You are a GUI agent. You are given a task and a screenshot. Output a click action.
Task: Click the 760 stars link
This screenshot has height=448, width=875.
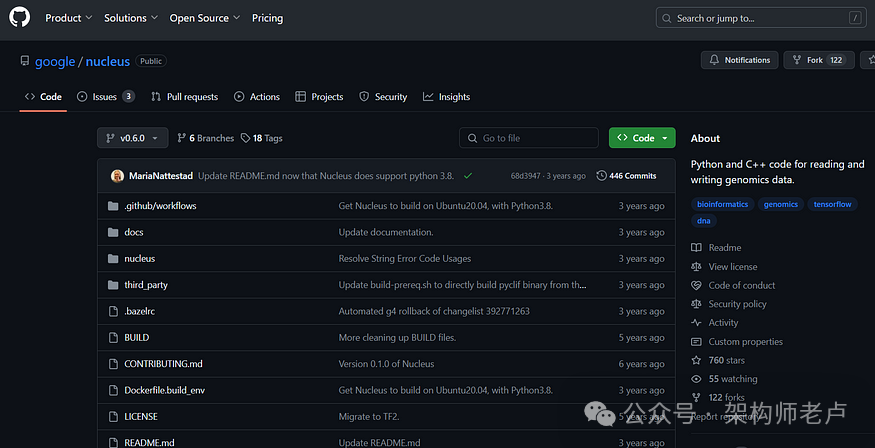(726, 360)
